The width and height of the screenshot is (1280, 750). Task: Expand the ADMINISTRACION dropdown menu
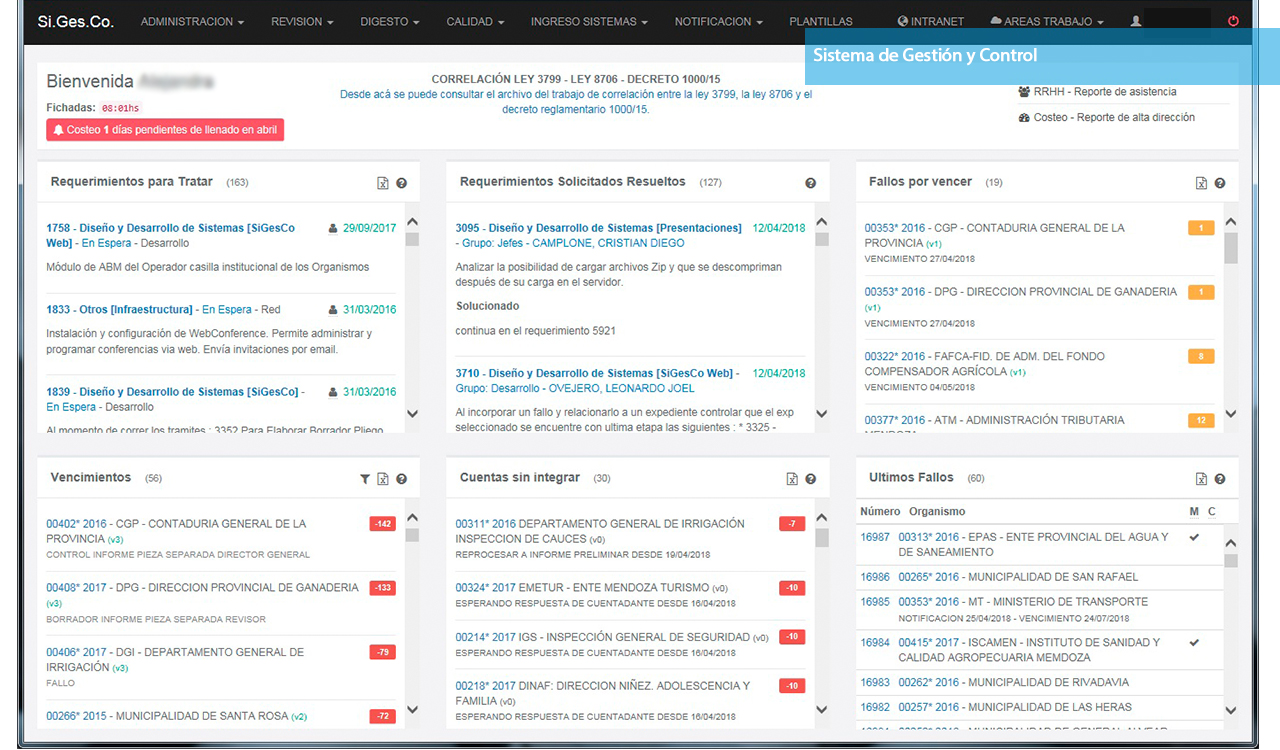pos(192,21)
